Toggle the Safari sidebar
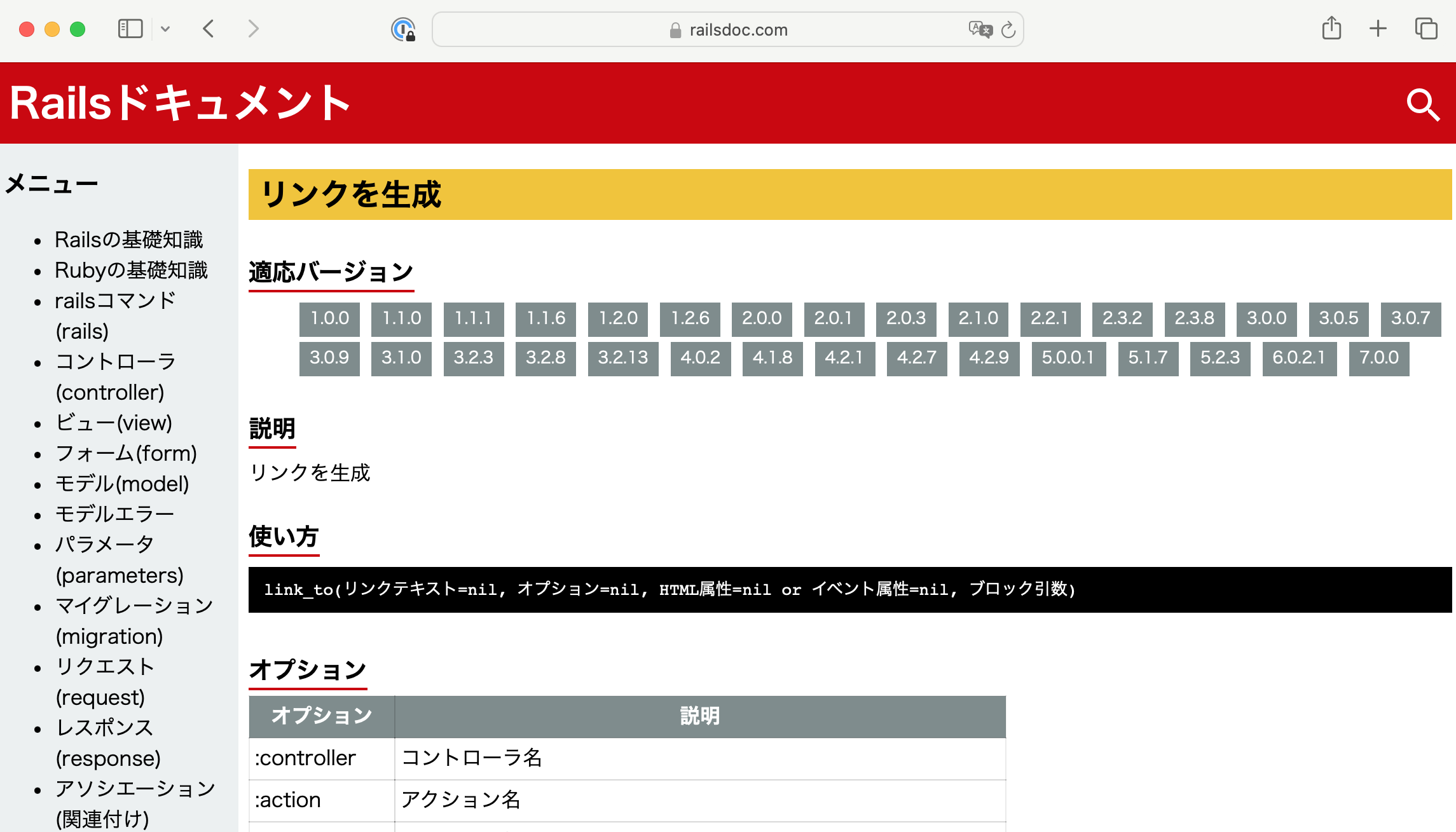Viewport: 1456px width, 832px height. point(129,29)
